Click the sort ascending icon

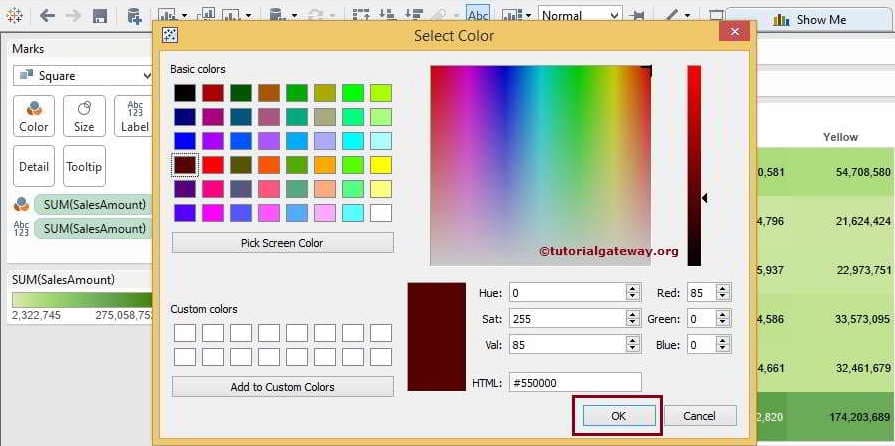[x=388, y=15]
